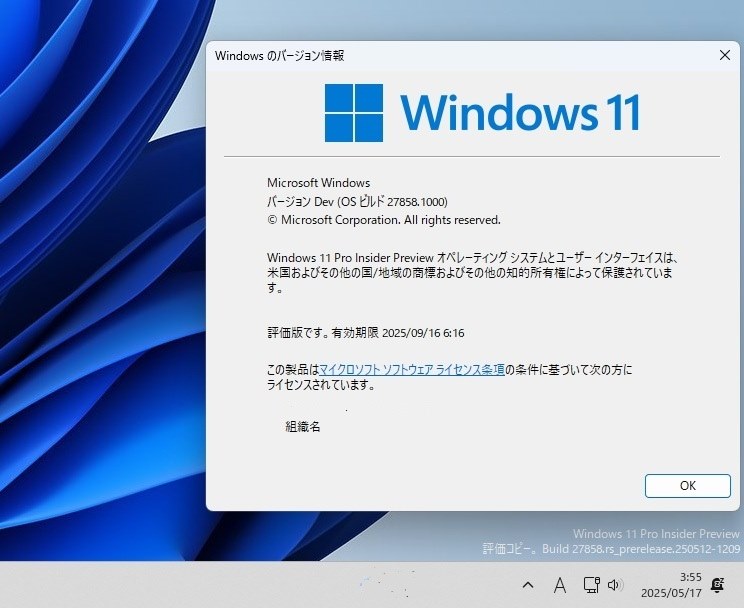Click the copyright 'Microsoft Corporation' line
Viewport: 744px width, 608px height.
384,220
